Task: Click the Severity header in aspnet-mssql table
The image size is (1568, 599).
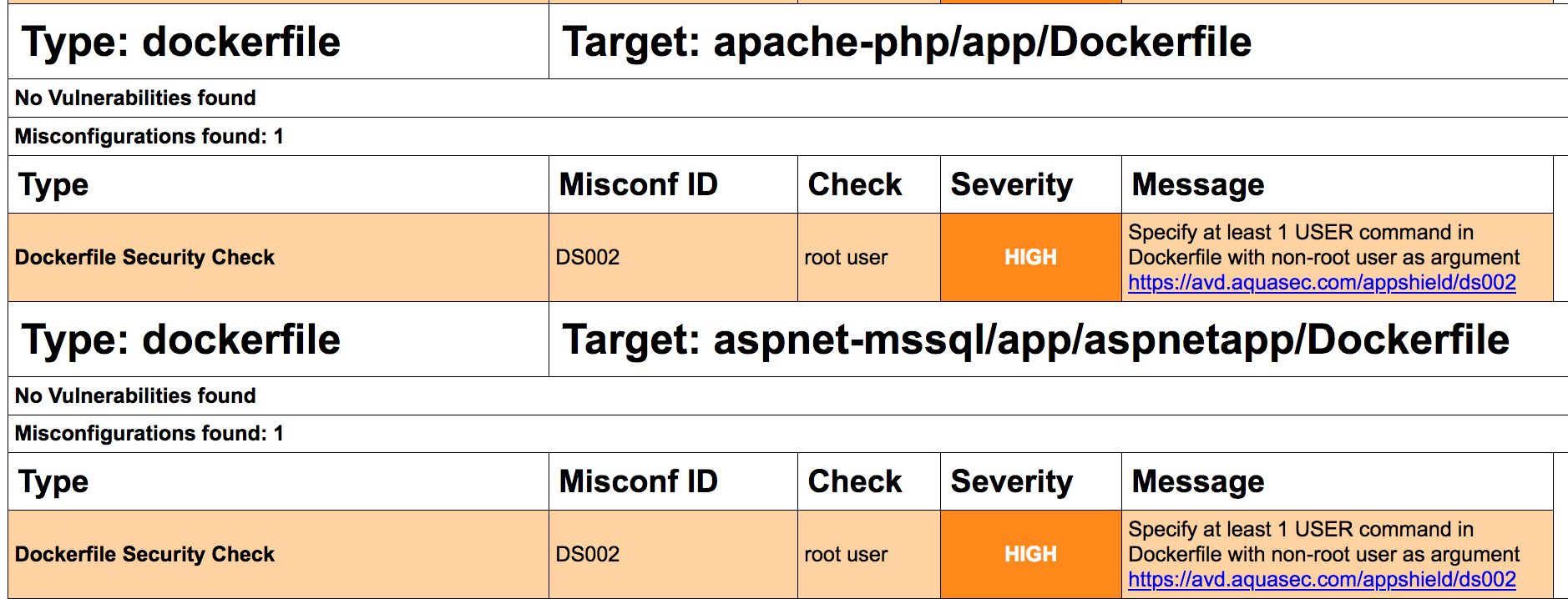Action: [x=1012, y=482]
